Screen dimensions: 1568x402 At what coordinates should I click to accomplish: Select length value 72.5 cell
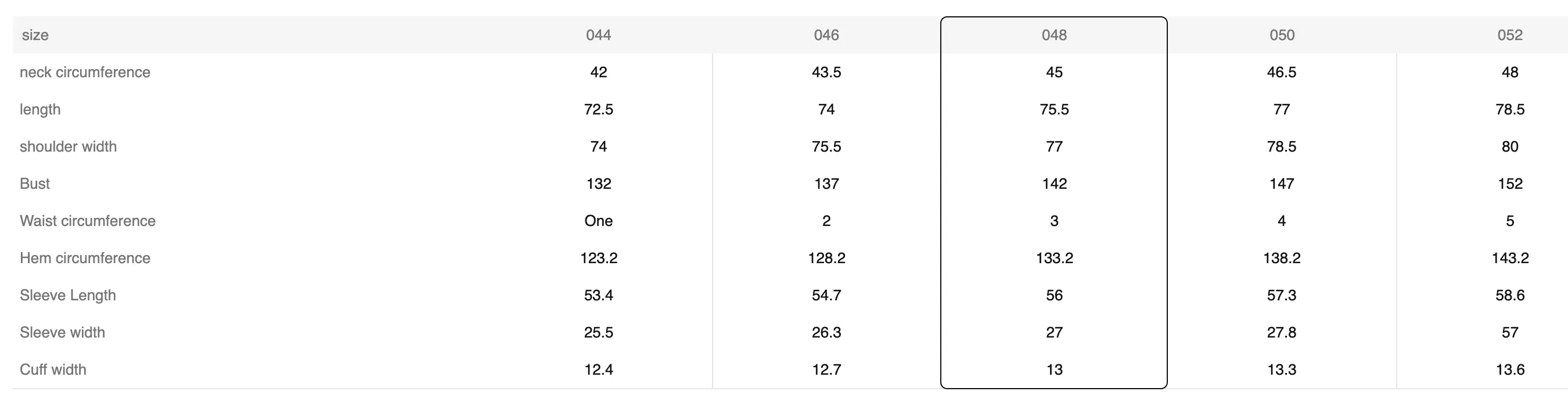[598, 109]
